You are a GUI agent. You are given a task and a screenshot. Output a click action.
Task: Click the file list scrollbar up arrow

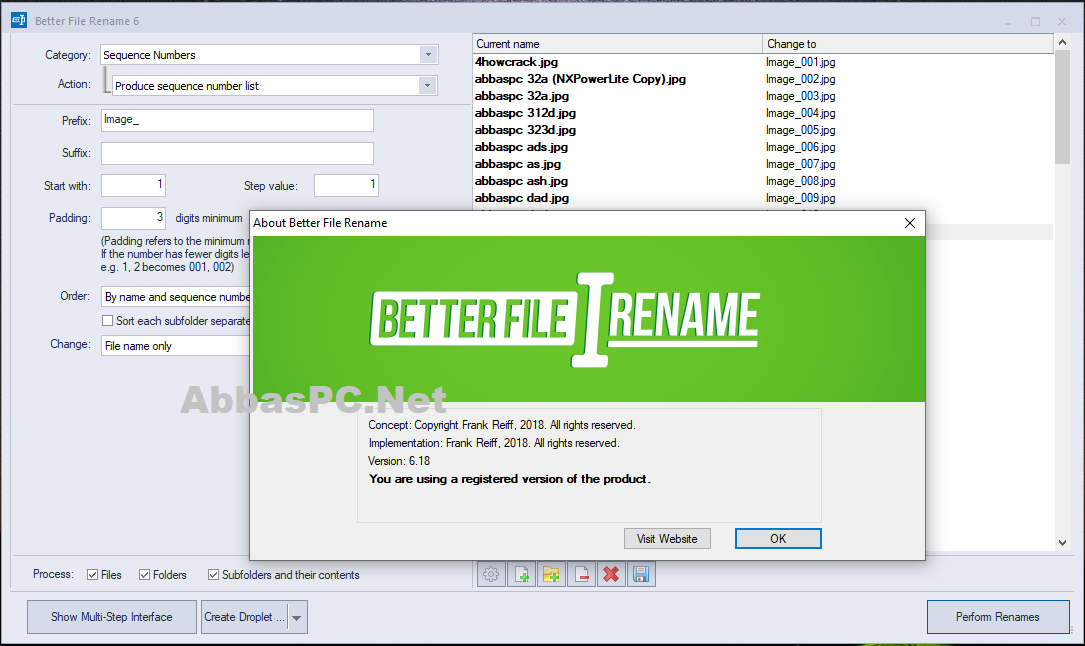pyautogui.click(x=1062, y=43)
